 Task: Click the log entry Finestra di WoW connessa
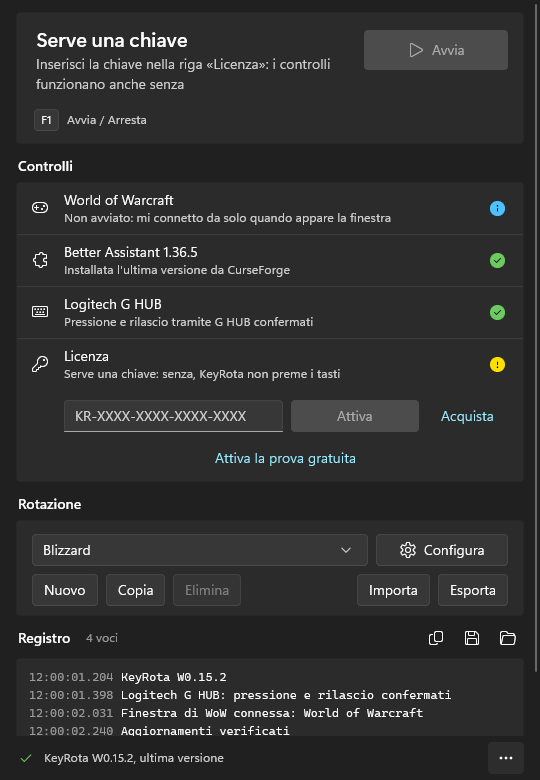(272, 713)
